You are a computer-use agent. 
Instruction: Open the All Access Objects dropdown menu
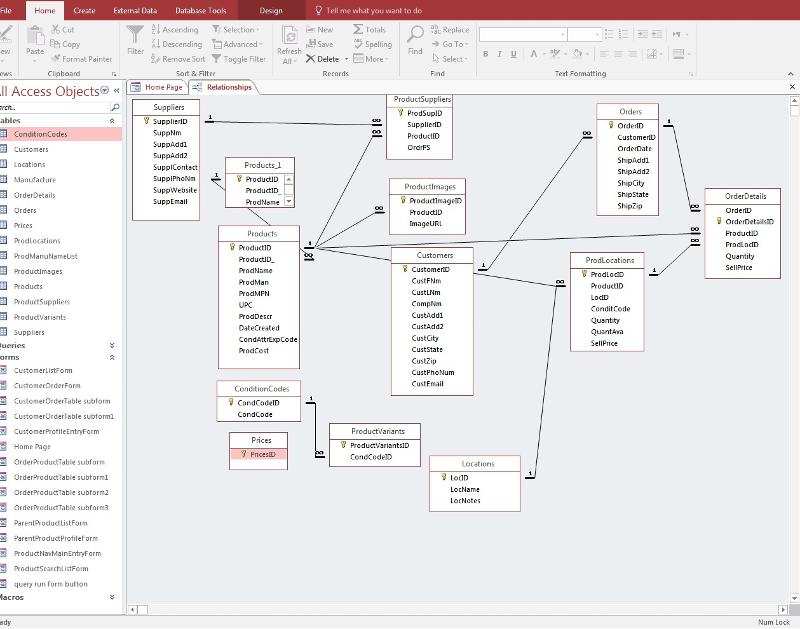click(105, 91)
